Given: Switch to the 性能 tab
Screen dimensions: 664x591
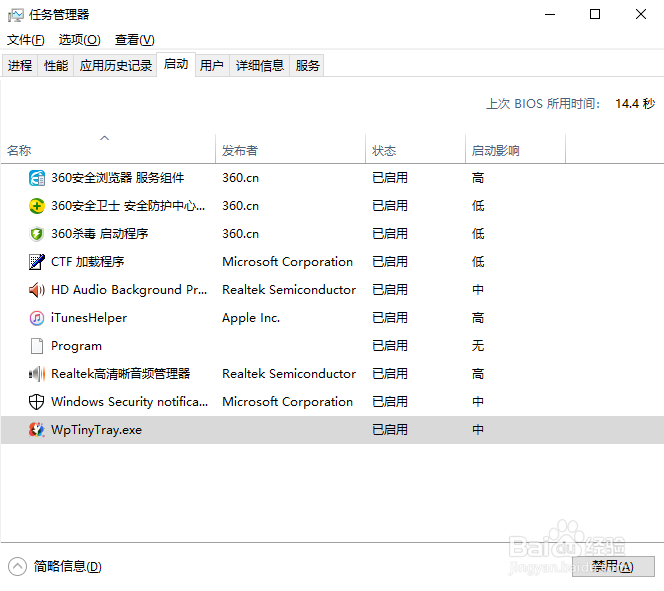Looking at the screenshot, I should pos(56,66).
